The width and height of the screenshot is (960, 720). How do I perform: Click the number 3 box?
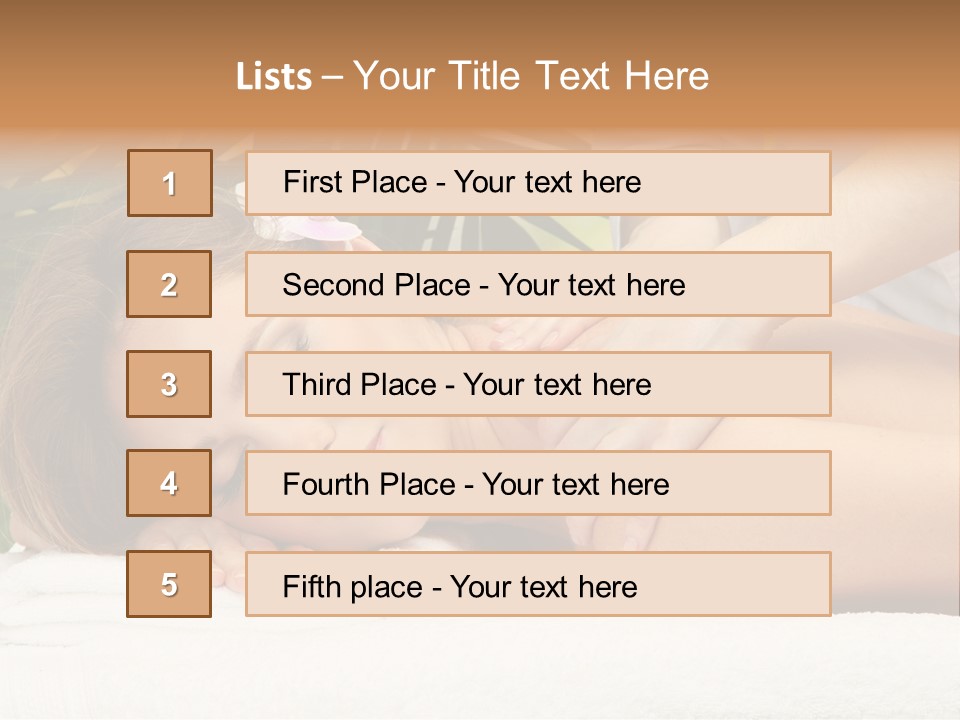pyautogui.click(x=169, y=384)
